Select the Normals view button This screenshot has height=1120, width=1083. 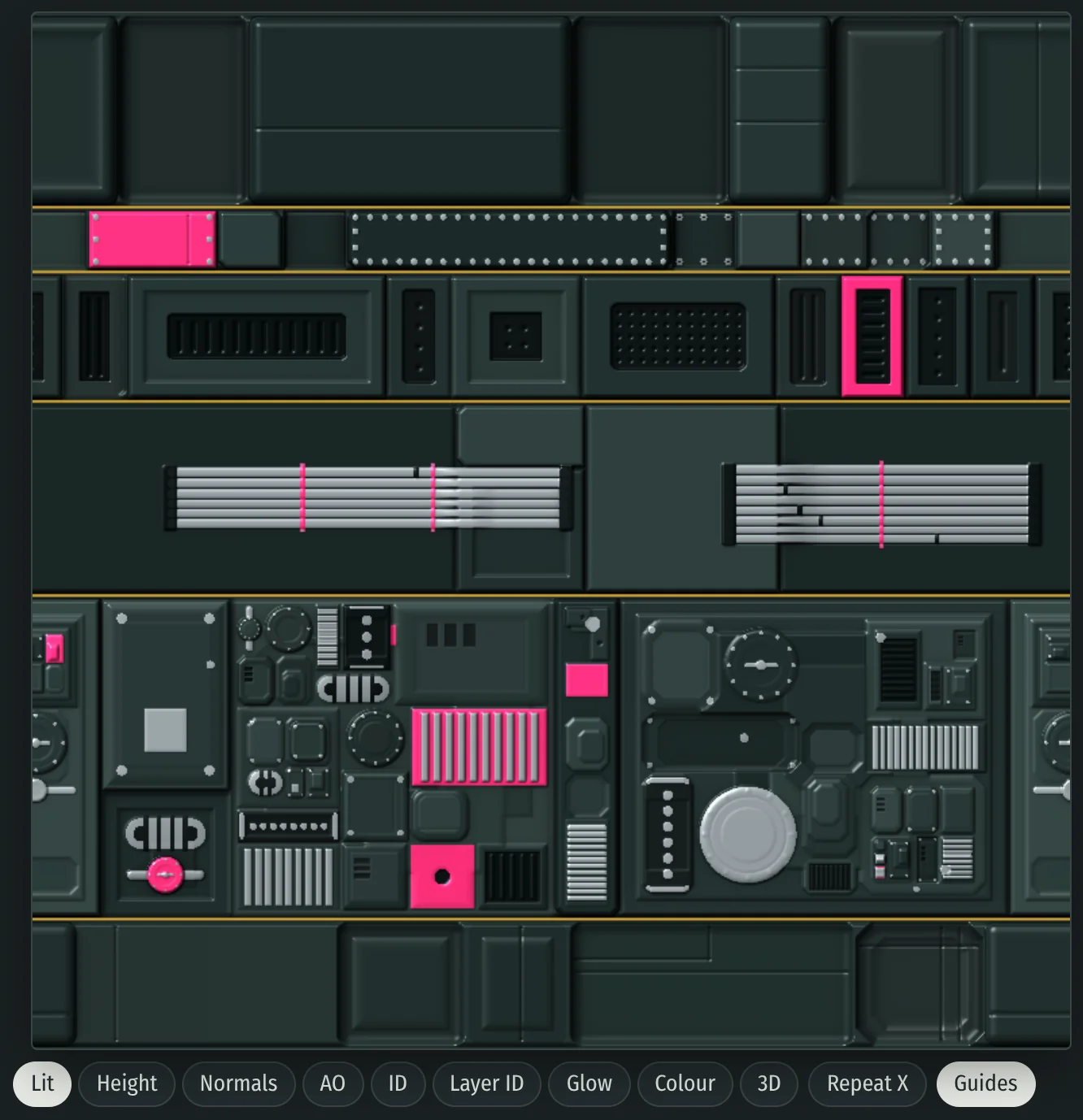[238, 1083]
